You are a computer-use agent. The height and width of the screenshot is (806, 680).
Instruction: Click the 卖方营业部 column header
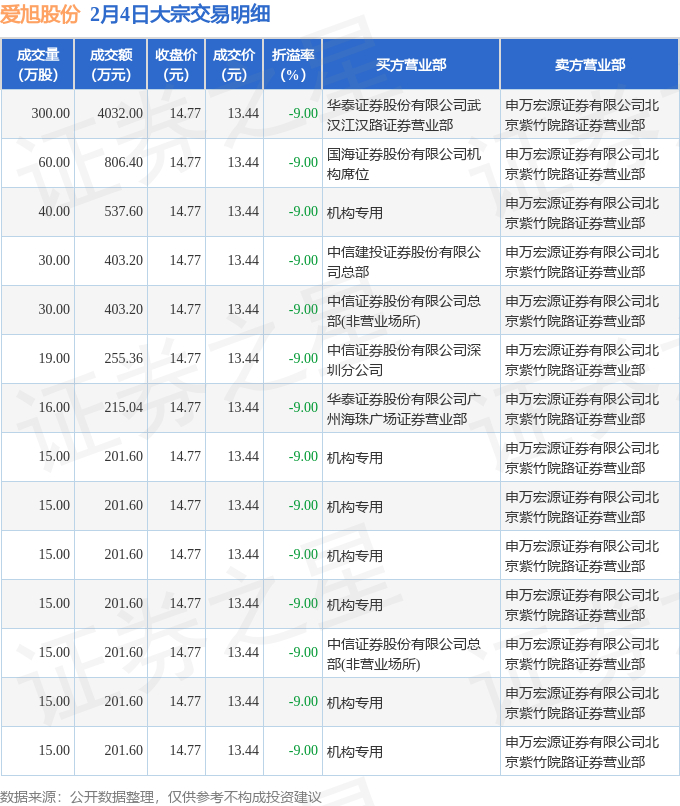coord(590,65)
